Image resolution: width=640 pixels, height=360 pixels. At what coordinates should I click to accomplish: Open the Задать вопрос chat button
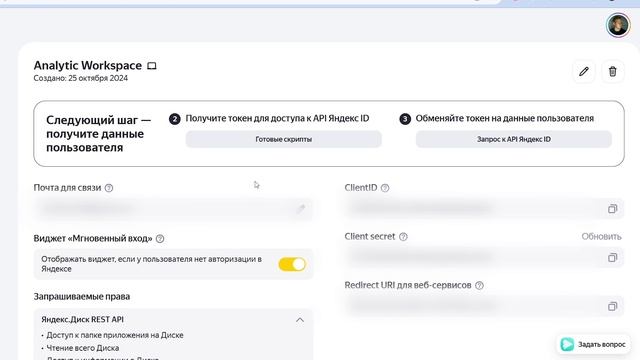click(x=593, y=344)
